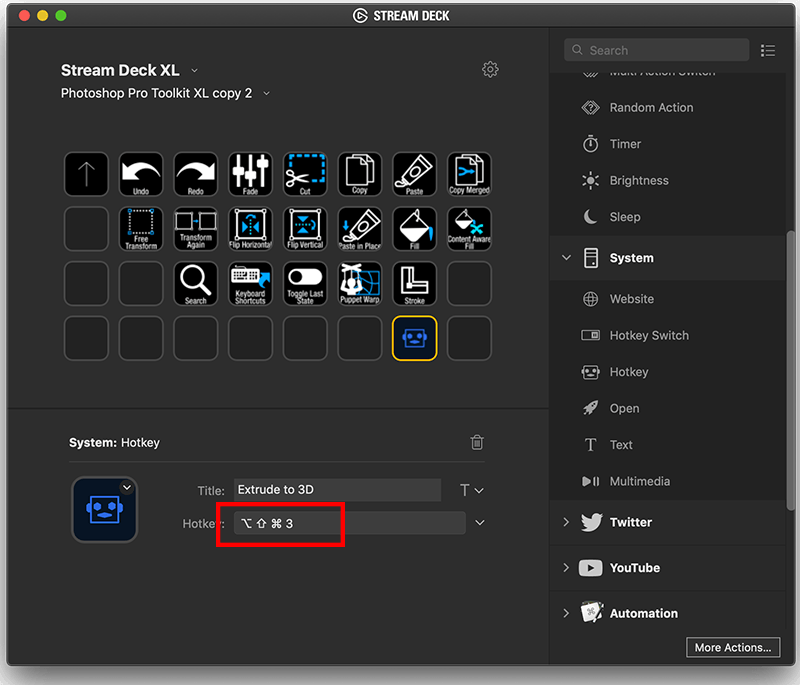Viewport: 800px width, 685px height.
Task: Select the Copy Merged key
Action: (469, 174)
